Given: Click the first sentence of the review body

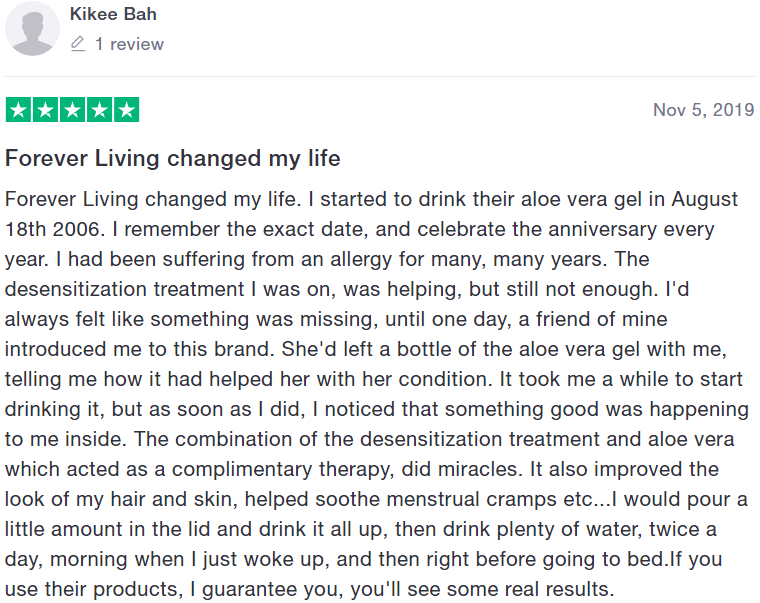Looking at the screenshot, I should (153, 199).
